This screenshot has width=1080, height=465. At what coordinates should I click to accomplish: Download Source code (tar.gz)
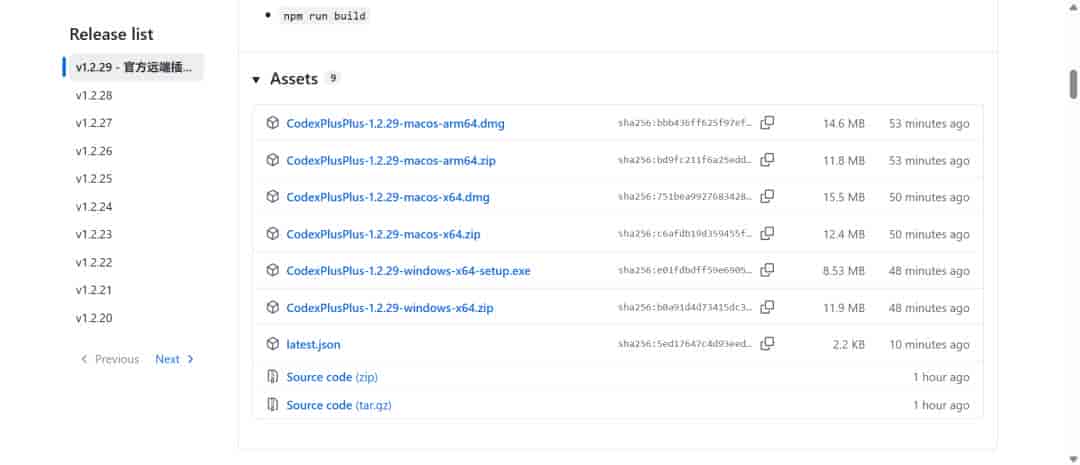coord(339,405)
